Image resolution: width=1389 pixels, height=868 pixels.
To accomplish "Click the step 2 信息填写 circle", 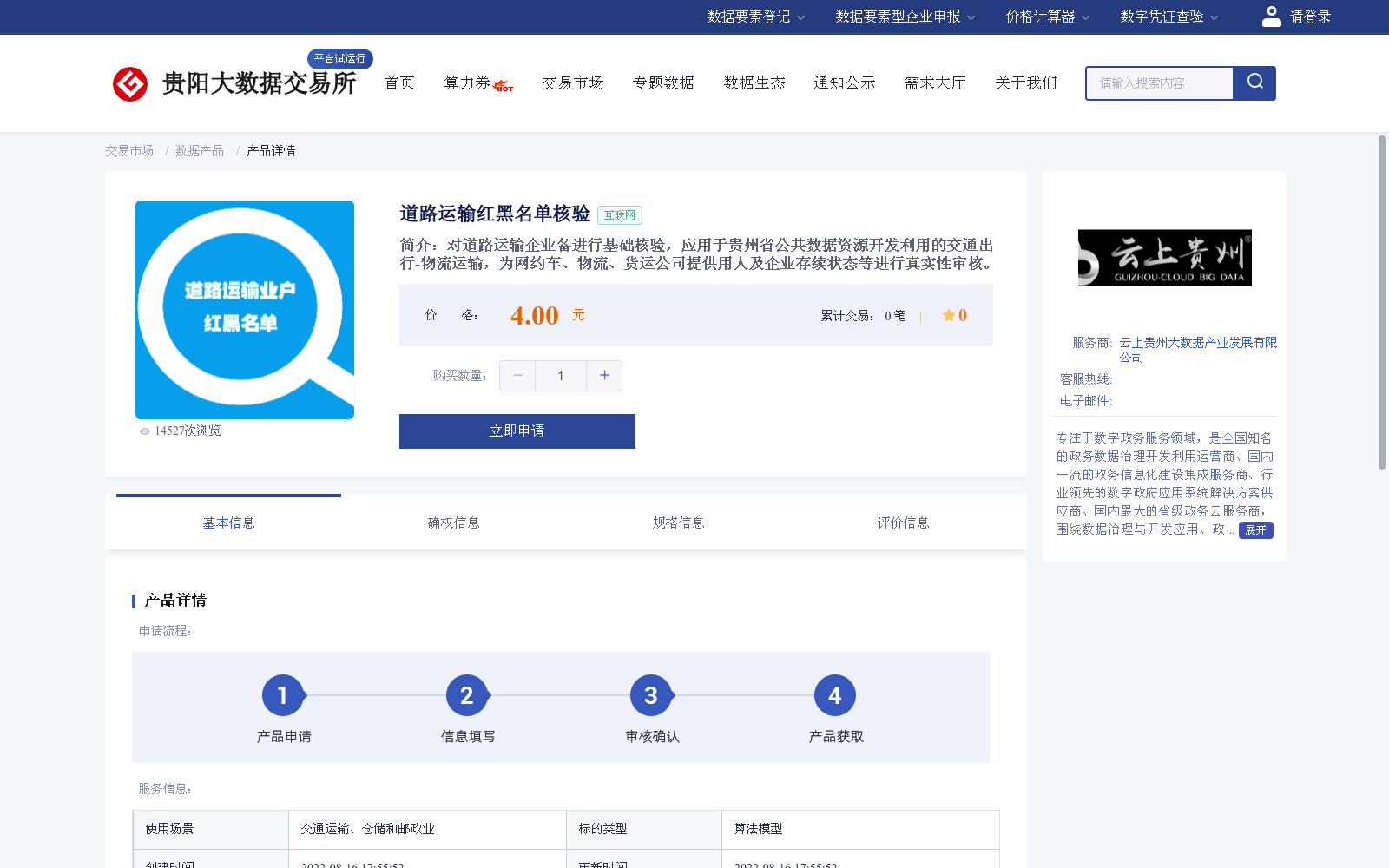I will coord(467,695).
